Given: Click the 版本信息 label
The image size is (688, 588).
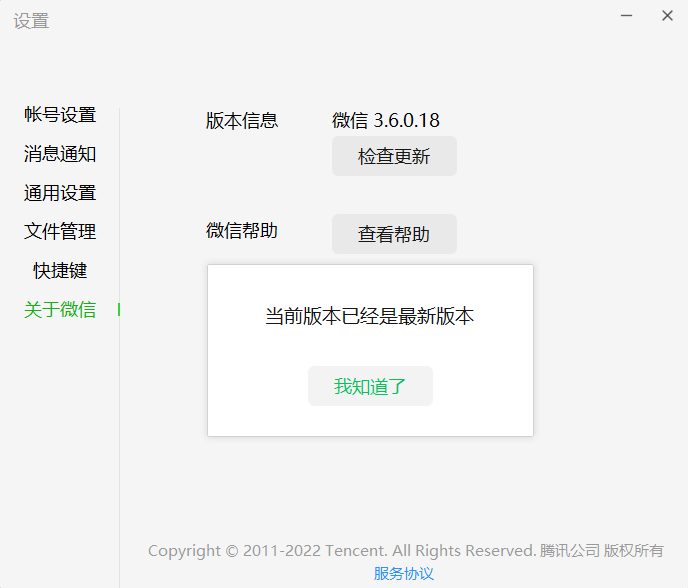Looking at the screenshot, I should pos(242,121).
